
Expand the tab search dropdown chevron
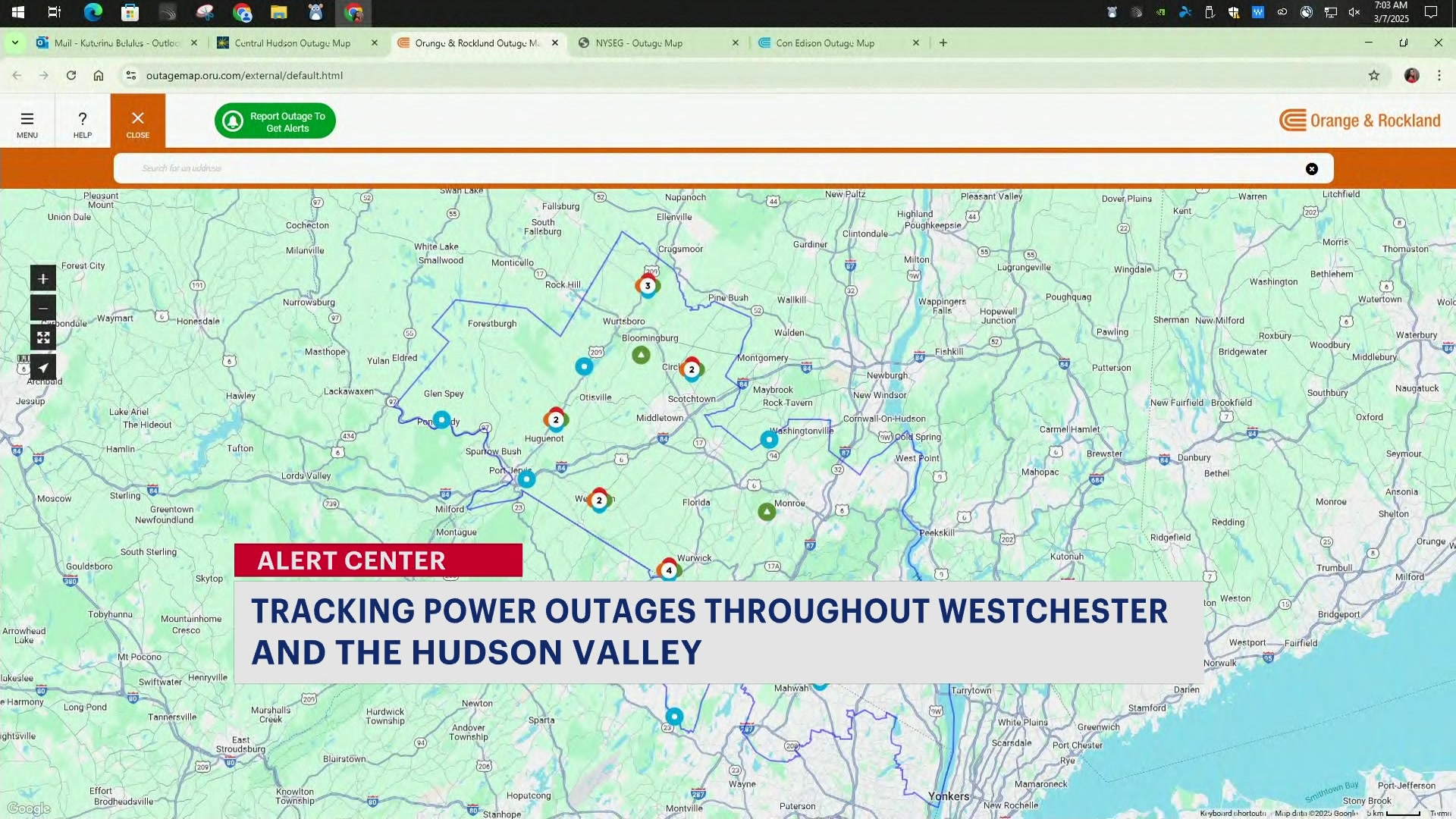click(x=15, y=43)
